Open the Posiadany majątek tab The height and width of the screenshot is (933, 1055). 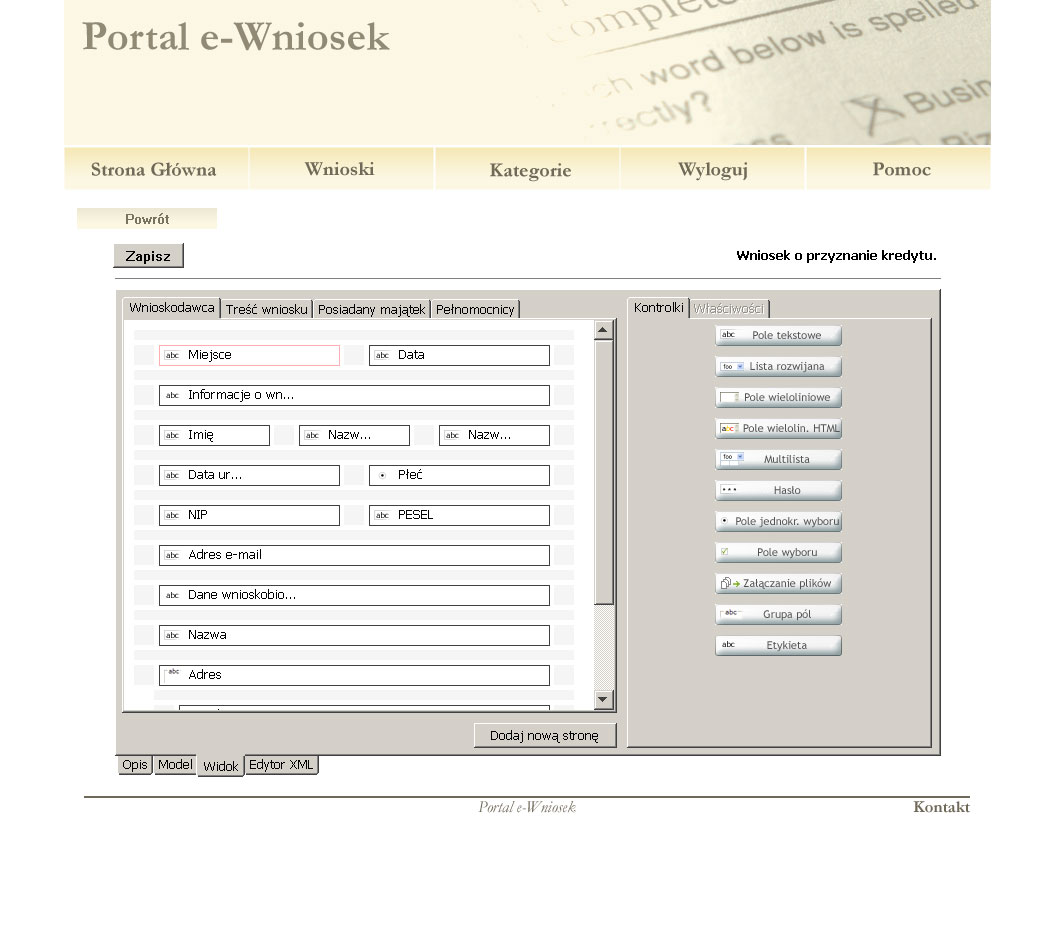pyautogui.click(x=371, y=309)
